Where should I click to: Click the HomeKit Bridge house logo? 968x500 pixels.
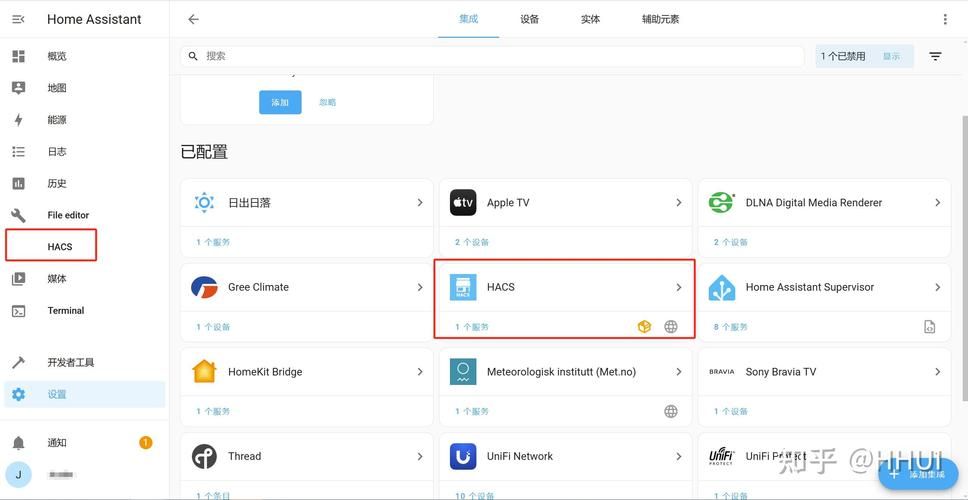(204, 372)
